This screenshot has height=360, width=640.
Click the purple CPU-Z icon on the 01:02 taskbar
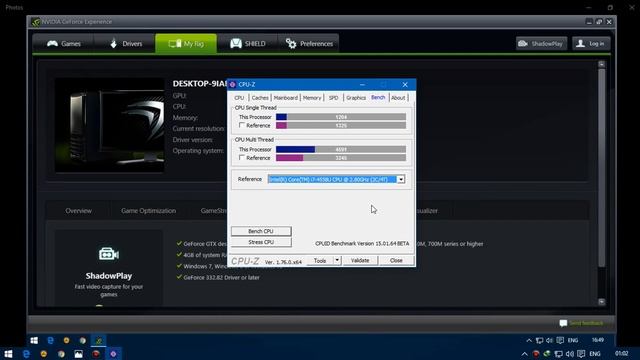click(113, 353)
